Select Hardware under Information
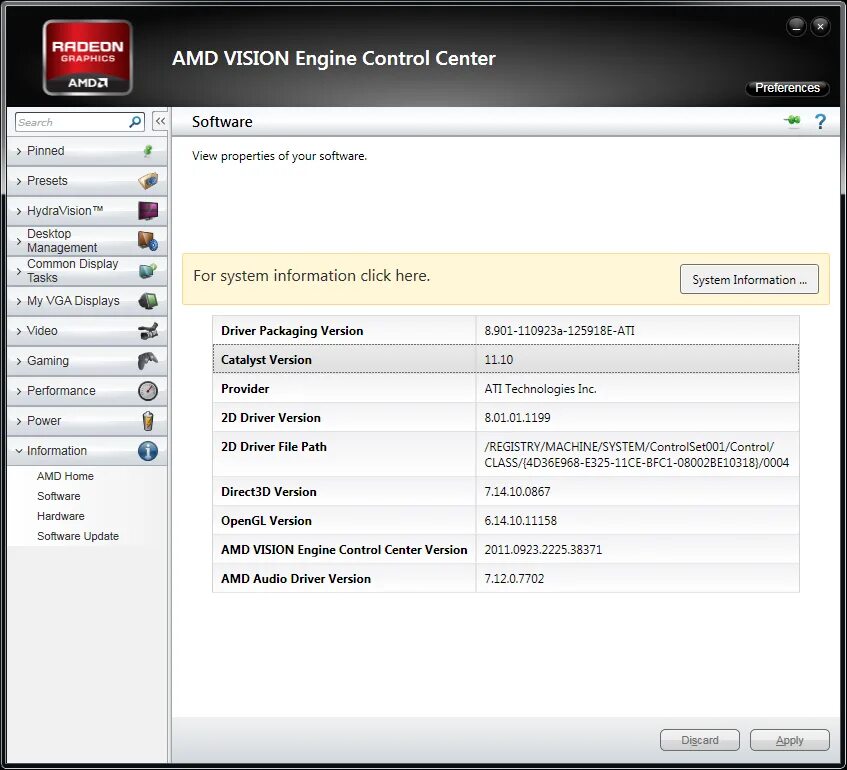This screenshot has width=847, height=770. [60, 516]
